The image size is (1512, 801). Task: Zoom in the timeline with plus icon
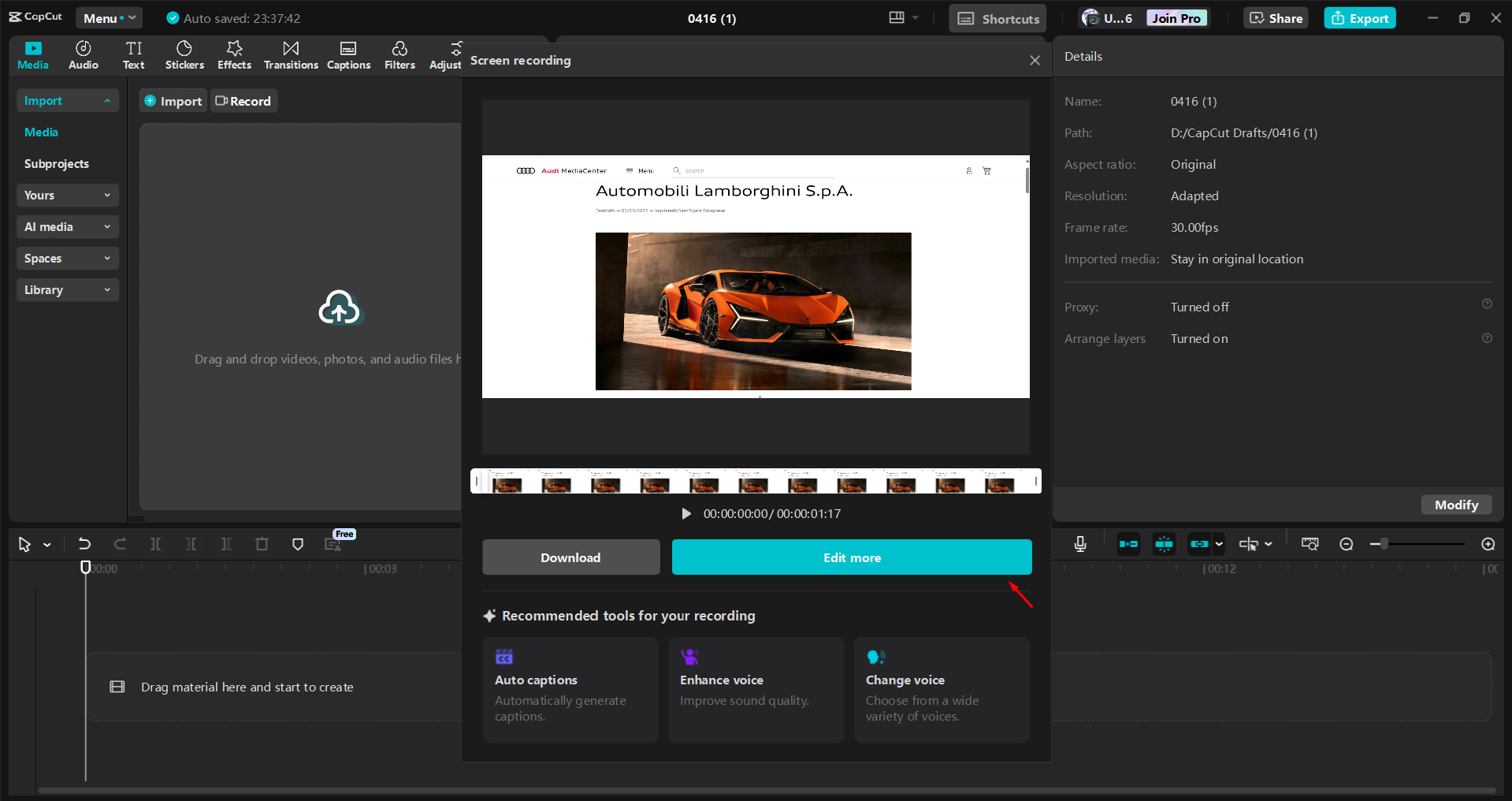[1488, 544]
